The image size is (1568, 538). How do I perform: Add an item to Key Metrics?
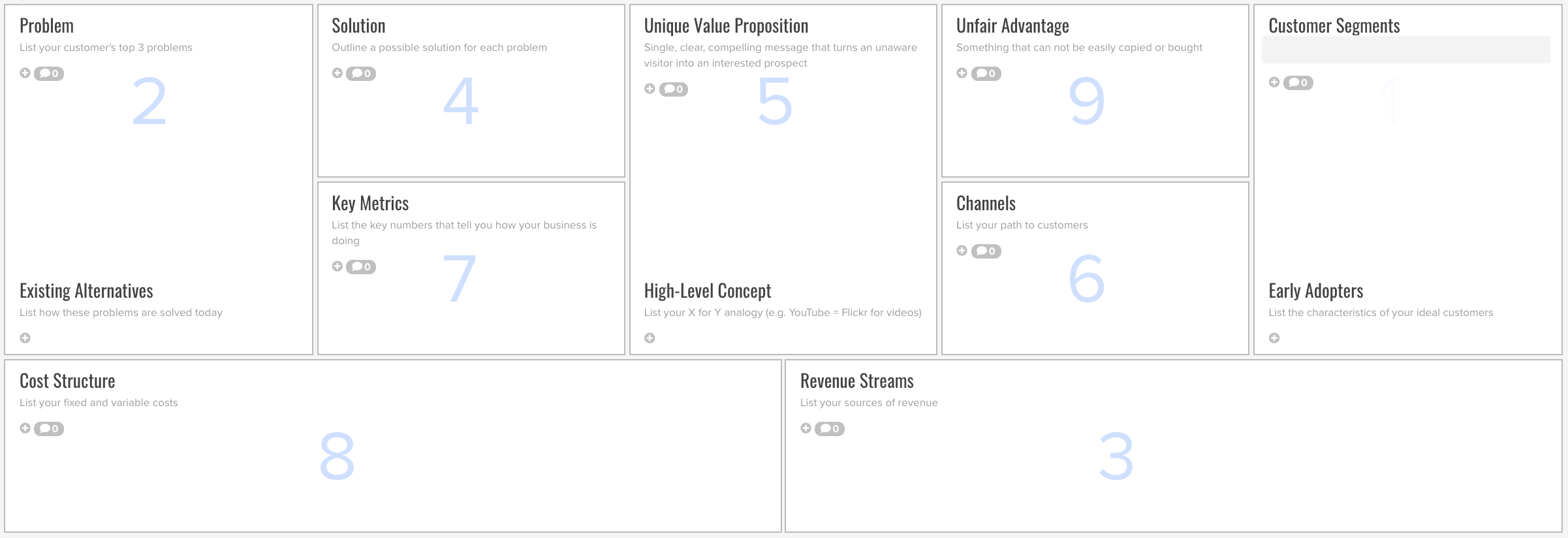click(x=337, y=266)
